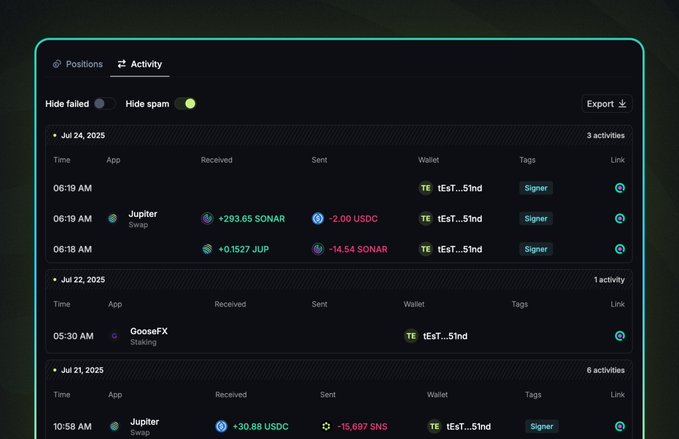Click USDC token icon beside +30.88 USDC
This screenshot has height=439, width=679.
click(221, 426)
